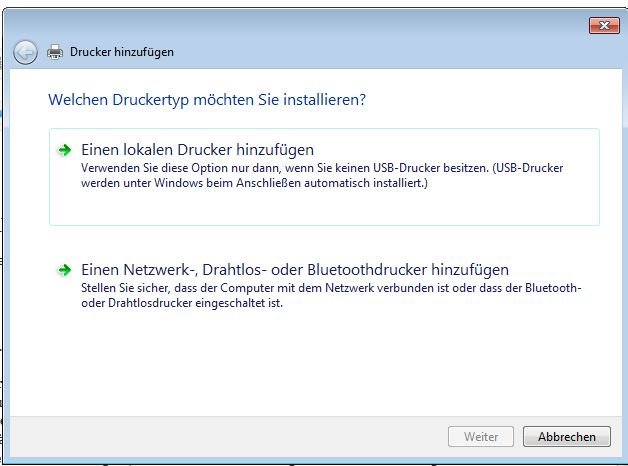Click the back arrow button
Viewport: 628px width, 466px height.
[x=25, y=52]
